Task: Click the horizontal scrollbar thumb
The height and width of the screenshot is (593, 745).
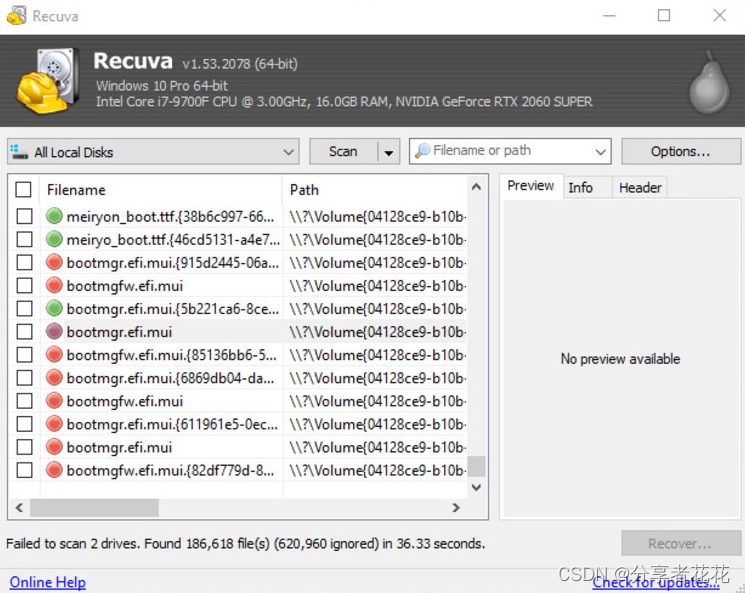Action: [x=95, y=507]
